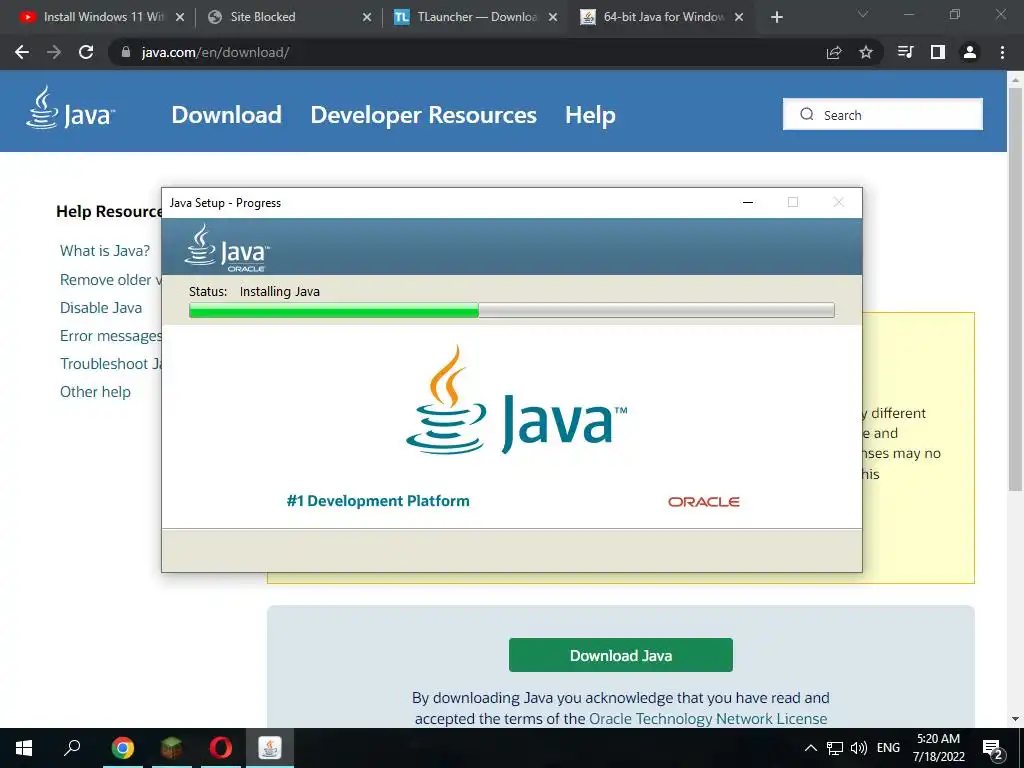Toggle the browser side panel icon

[938, 52]
